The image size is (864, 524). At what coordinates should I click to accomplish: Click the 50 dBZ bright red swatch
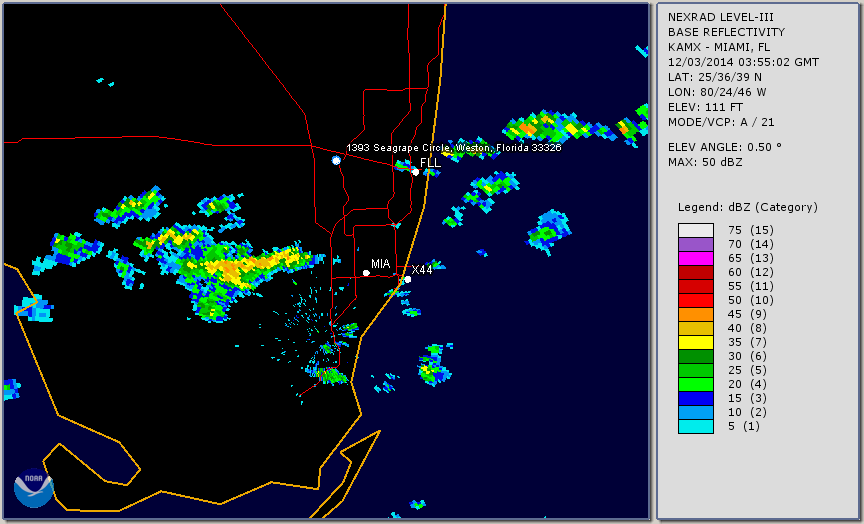(695, 300)
